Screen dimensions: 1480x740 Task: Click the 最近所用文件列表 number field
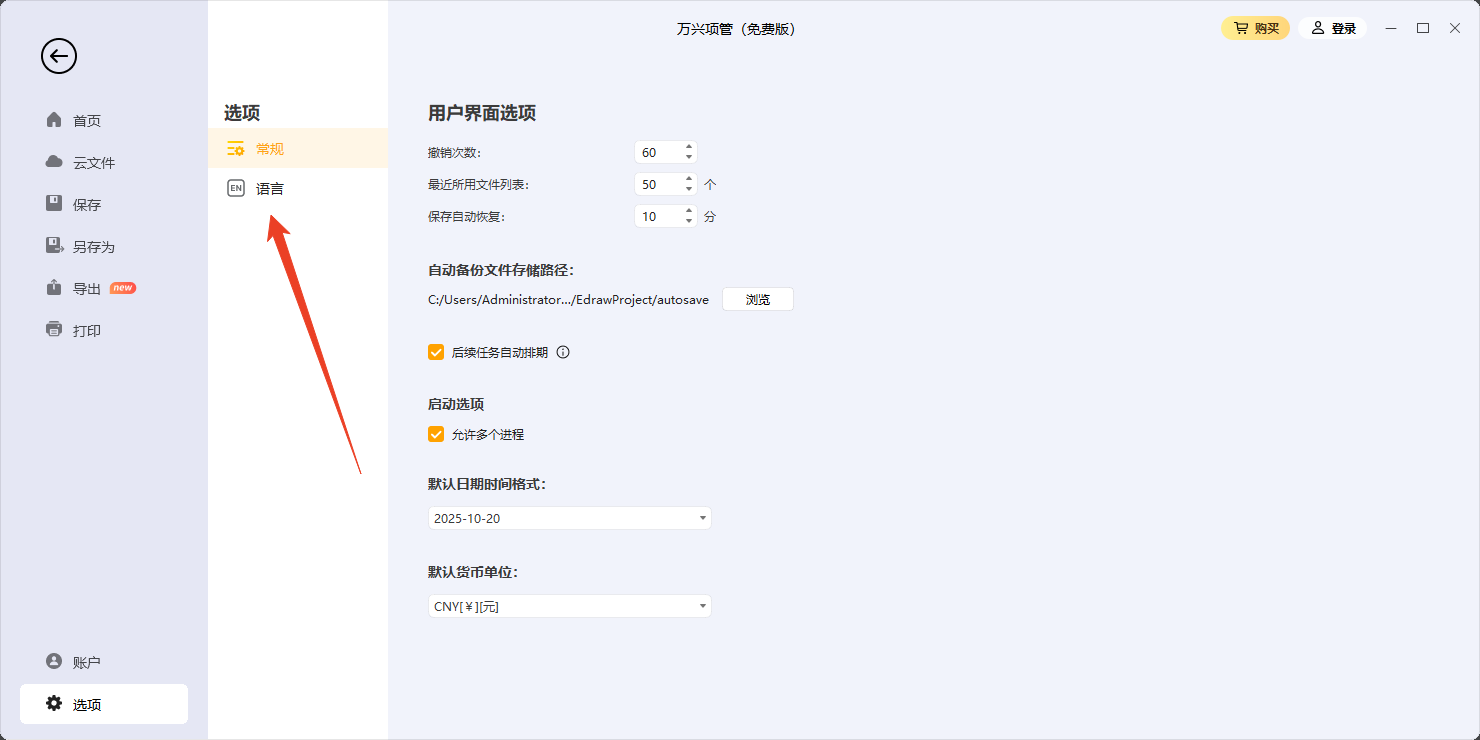coord(657,184)
